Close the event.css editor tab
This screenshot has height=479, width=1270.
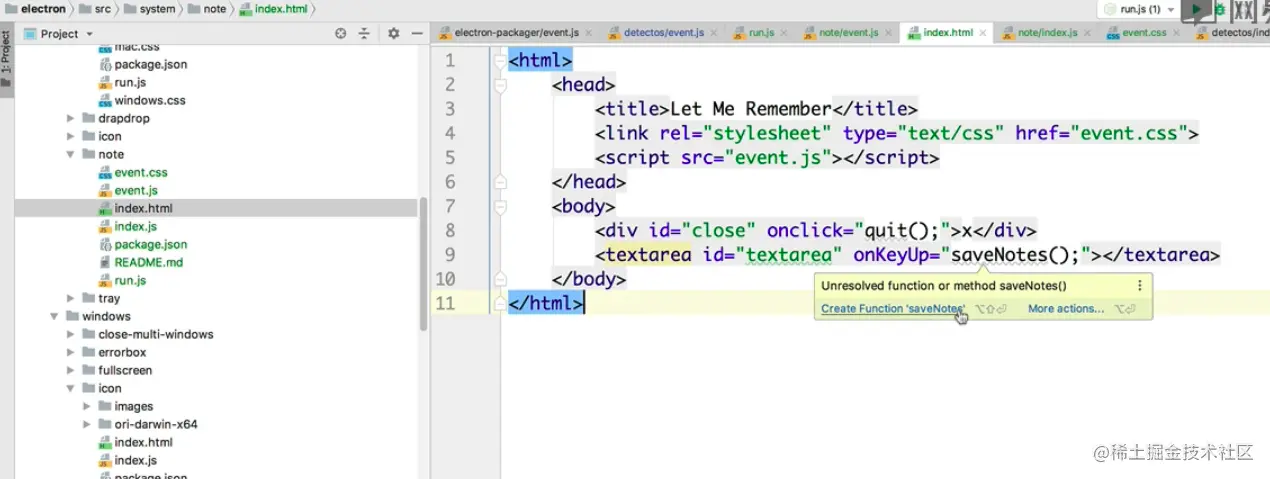(x=1178, y=33)
